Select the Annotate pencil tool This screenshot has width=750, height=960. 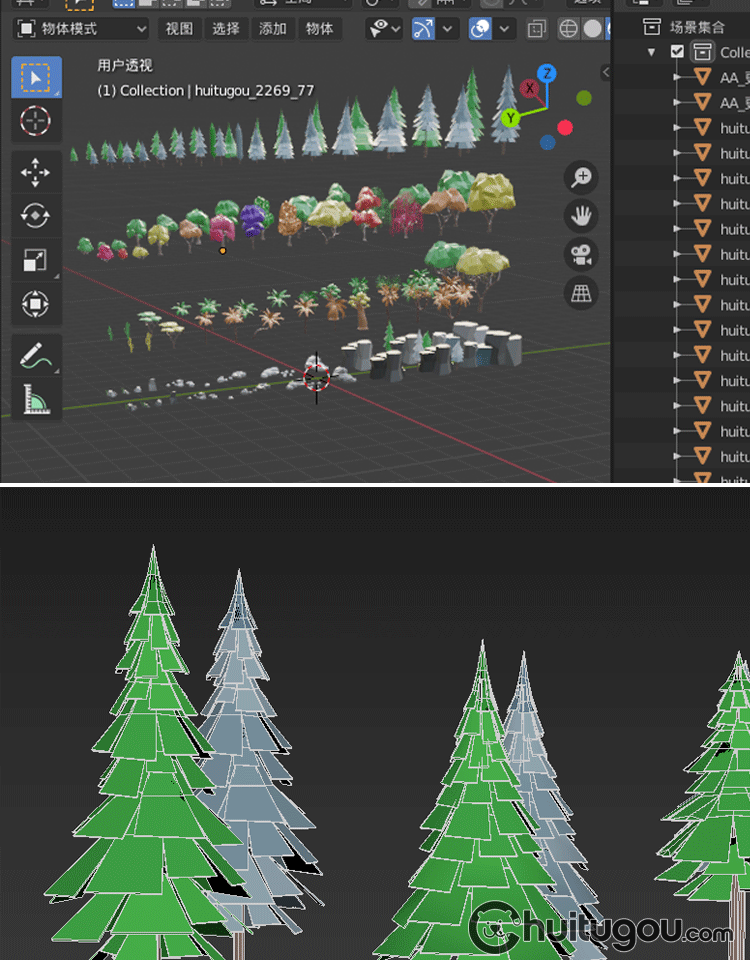(36, 355)
